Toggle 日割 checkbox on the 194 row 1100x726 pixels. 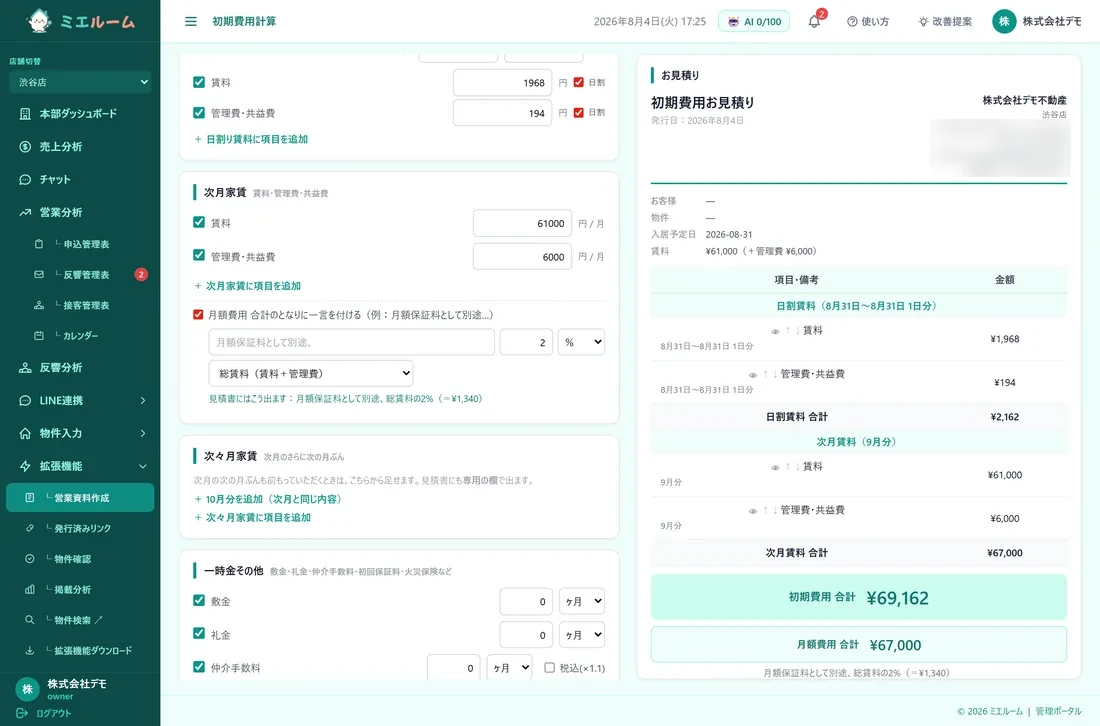click(579, 112)
